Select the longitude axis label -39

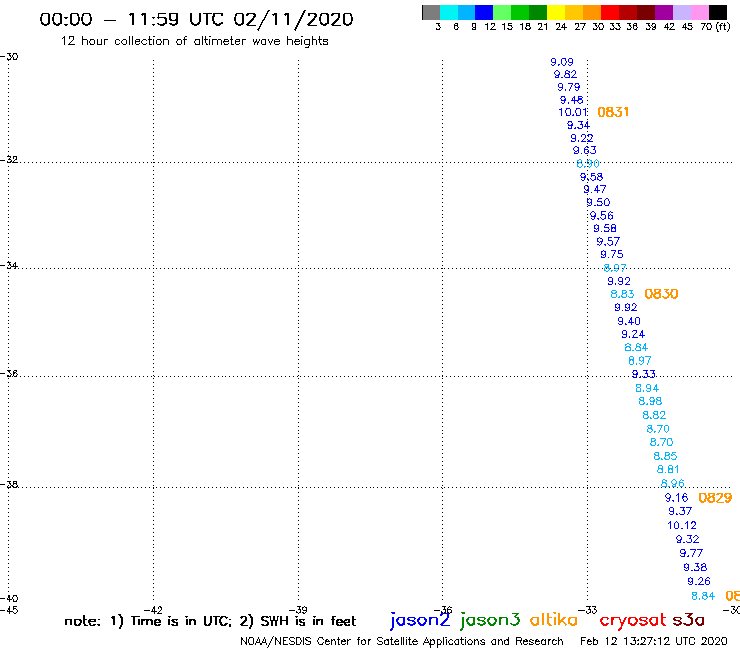[x=298, y=610]
